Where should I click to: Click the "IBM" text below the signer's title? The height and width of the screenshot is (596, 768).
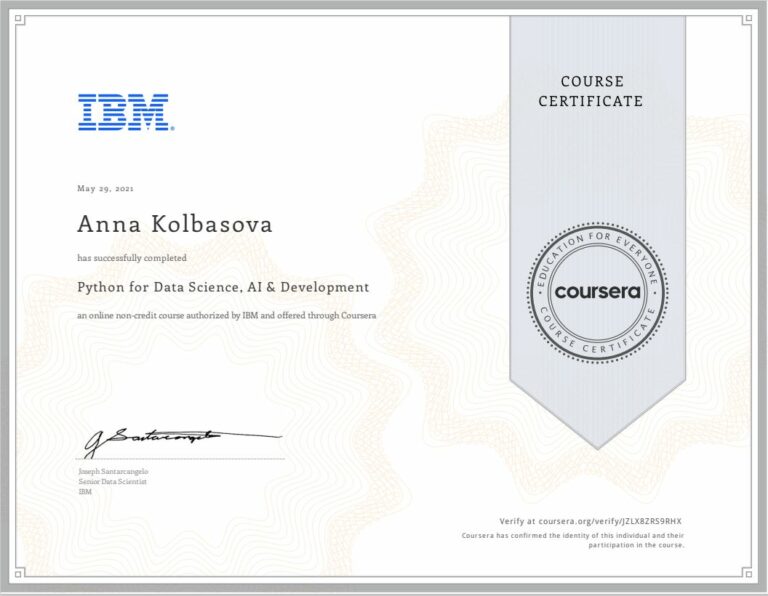(x=84, y=491)
